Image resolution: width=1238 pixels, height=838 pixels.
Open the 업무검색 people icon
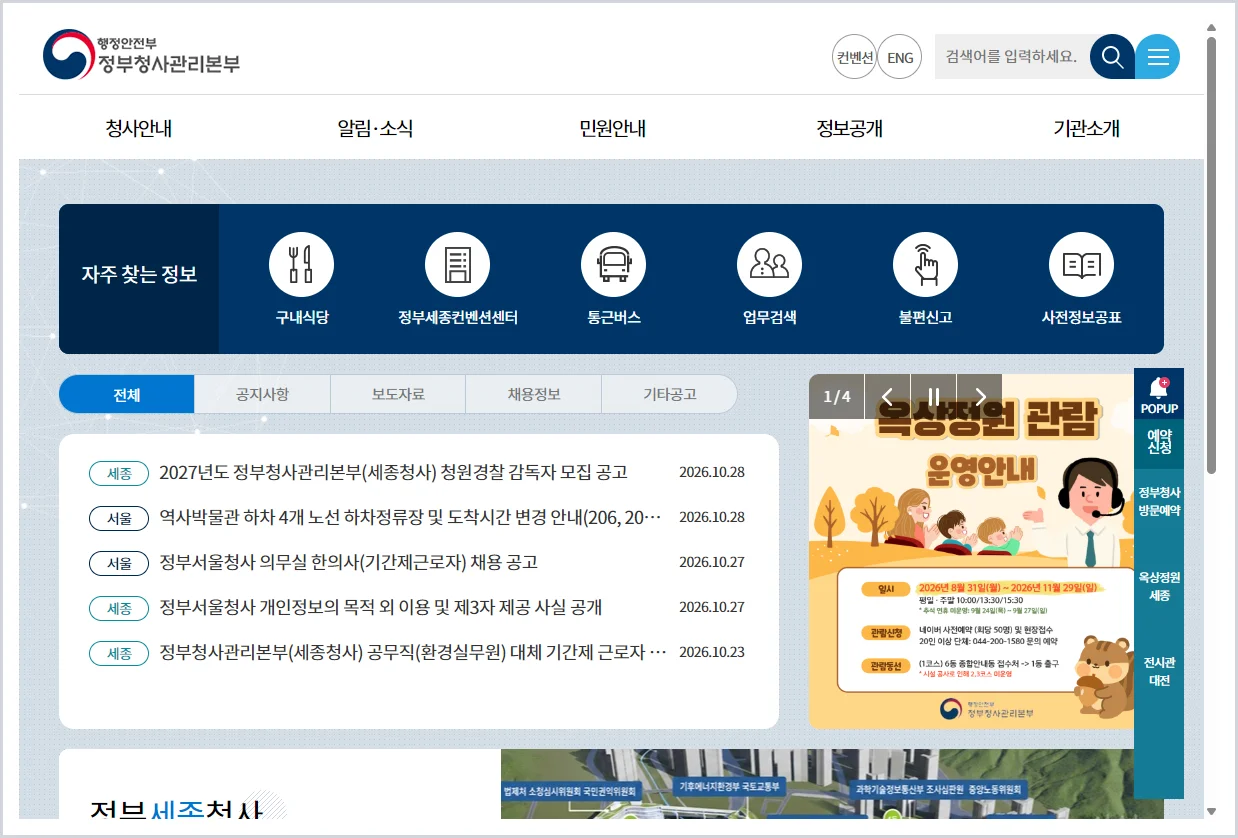pyautogui.click(x=769, y=265)
